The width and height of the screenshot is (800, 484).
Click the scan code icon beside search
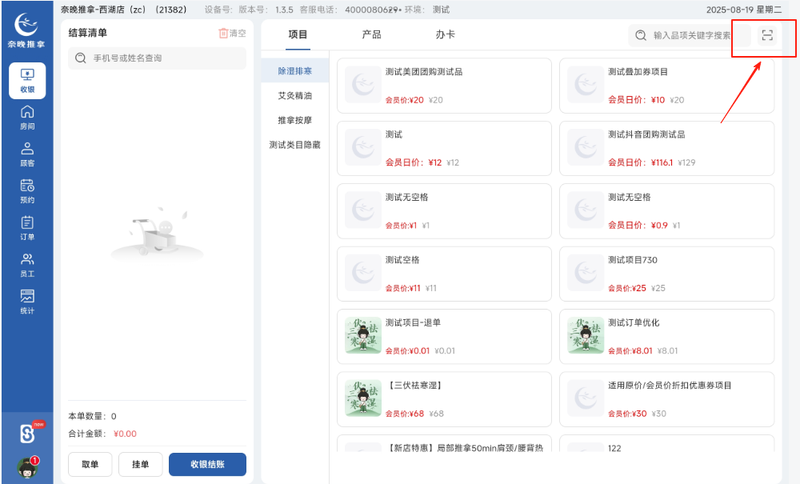pos(767,35)
